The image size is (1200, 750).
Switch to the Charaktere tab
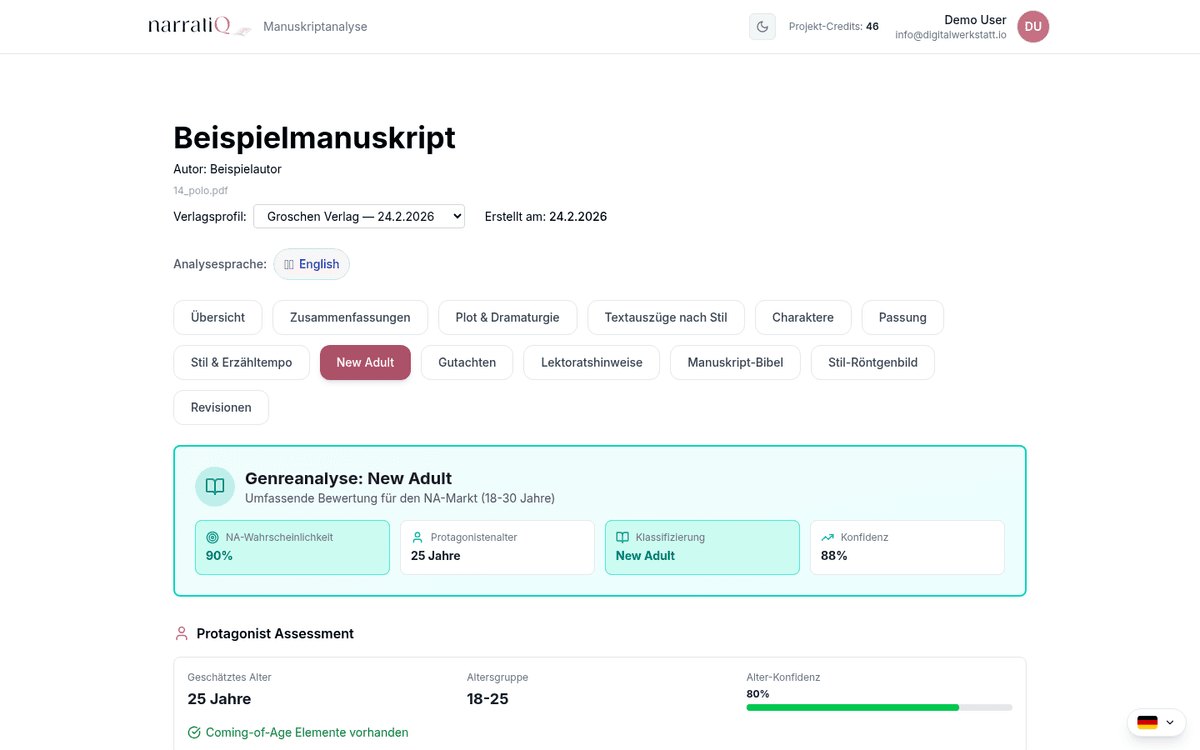tap(803, 317)
